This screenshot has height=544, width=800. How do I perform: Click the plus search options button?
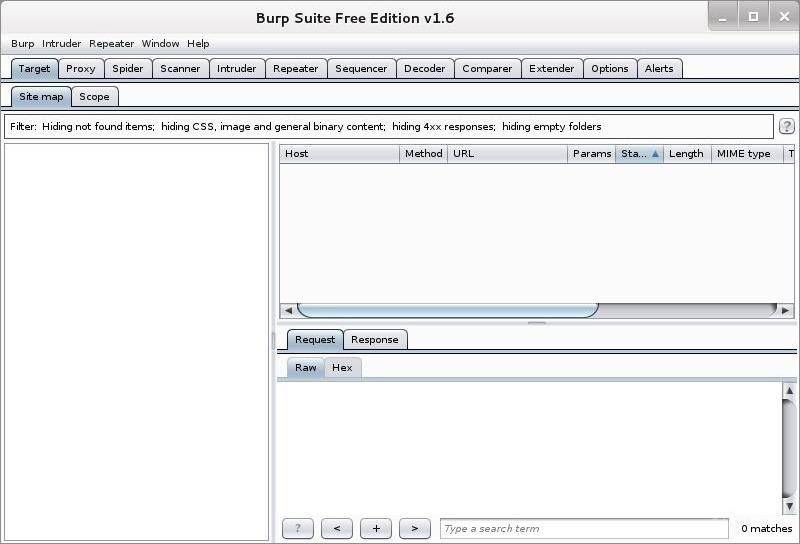[x=376, y=528]
